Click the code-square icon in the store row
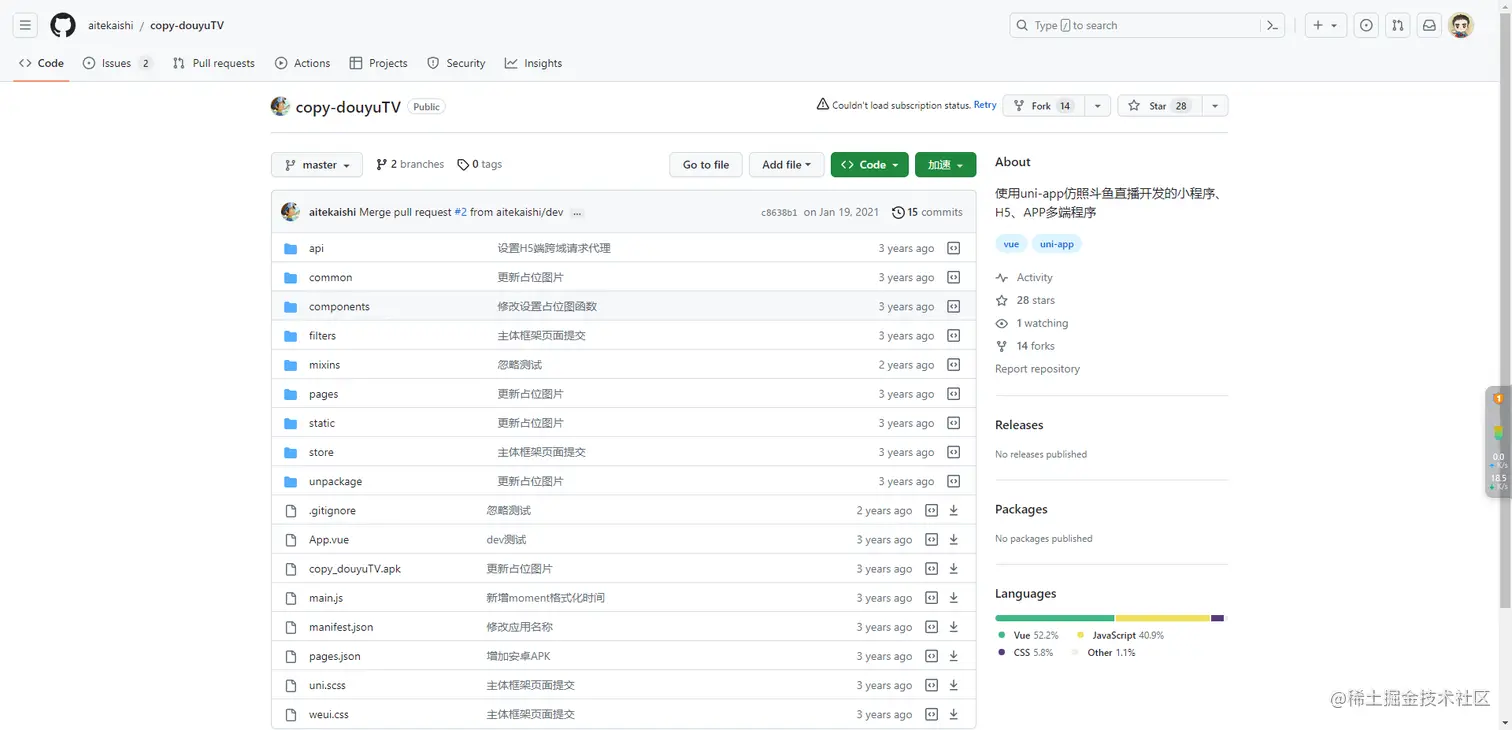Image resolution: width=1512 pixels, height=730 pixels. 954,452
